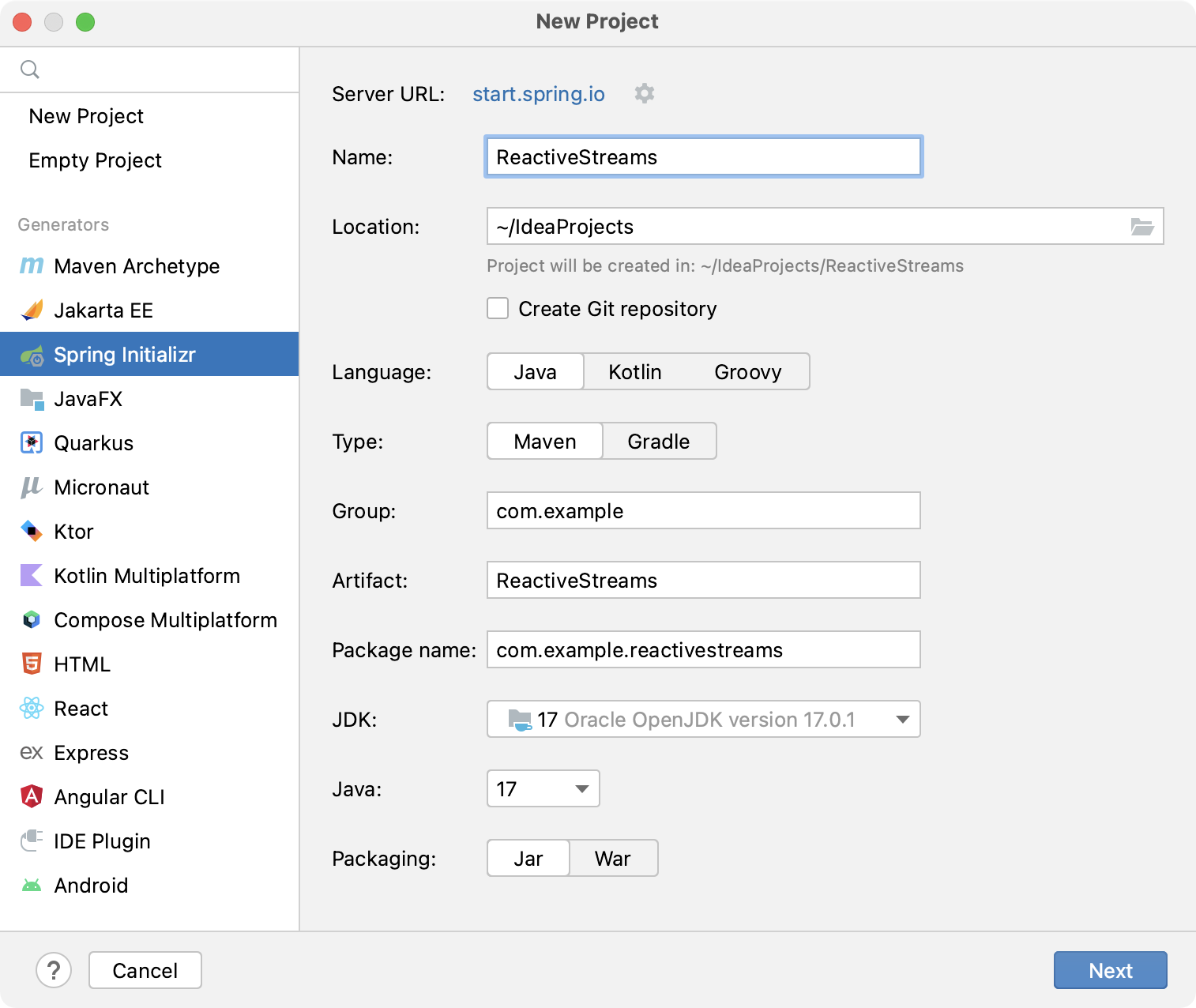Choose Maven build type

545,441
